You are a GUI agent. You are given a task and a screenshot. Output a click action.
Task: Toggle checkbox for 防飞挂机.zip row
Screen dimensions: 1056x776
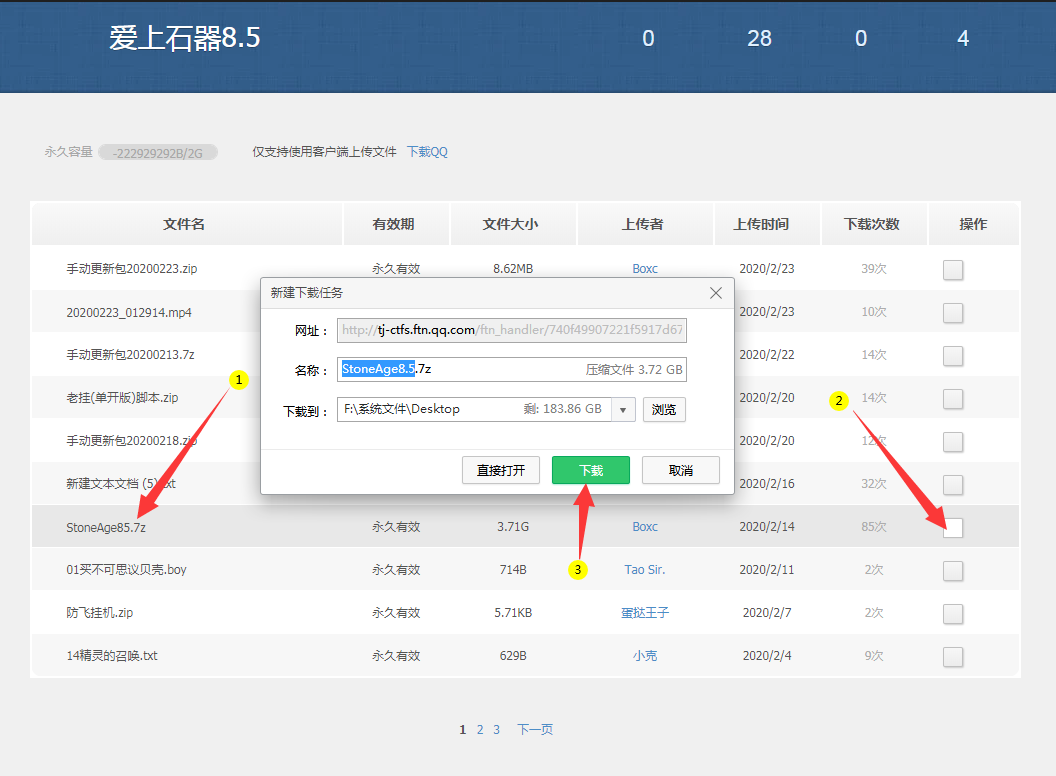[x=953, y=613]
